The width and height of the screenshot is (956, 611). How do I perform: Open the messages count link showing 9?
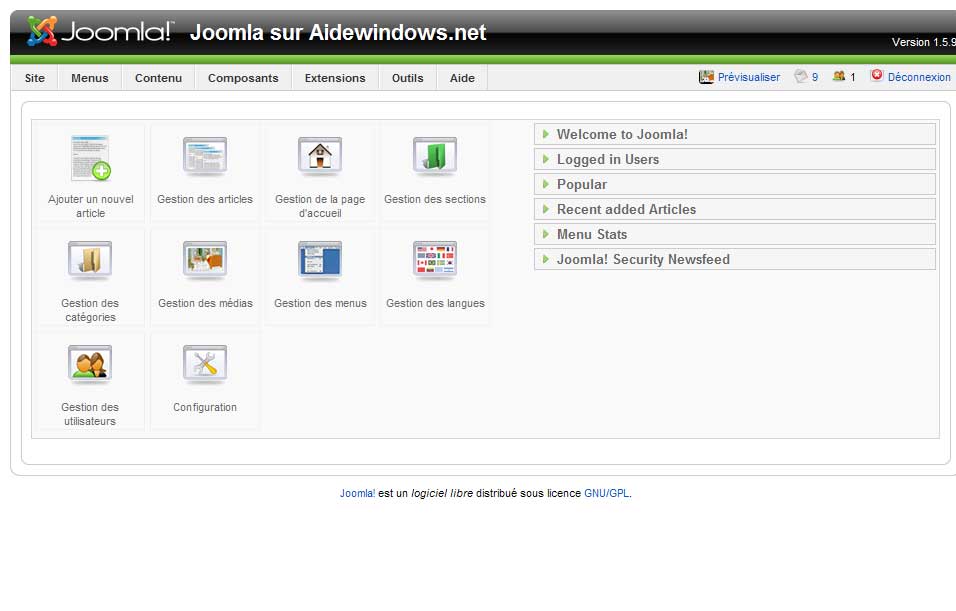pyautogui.click(x=815, y=77)
